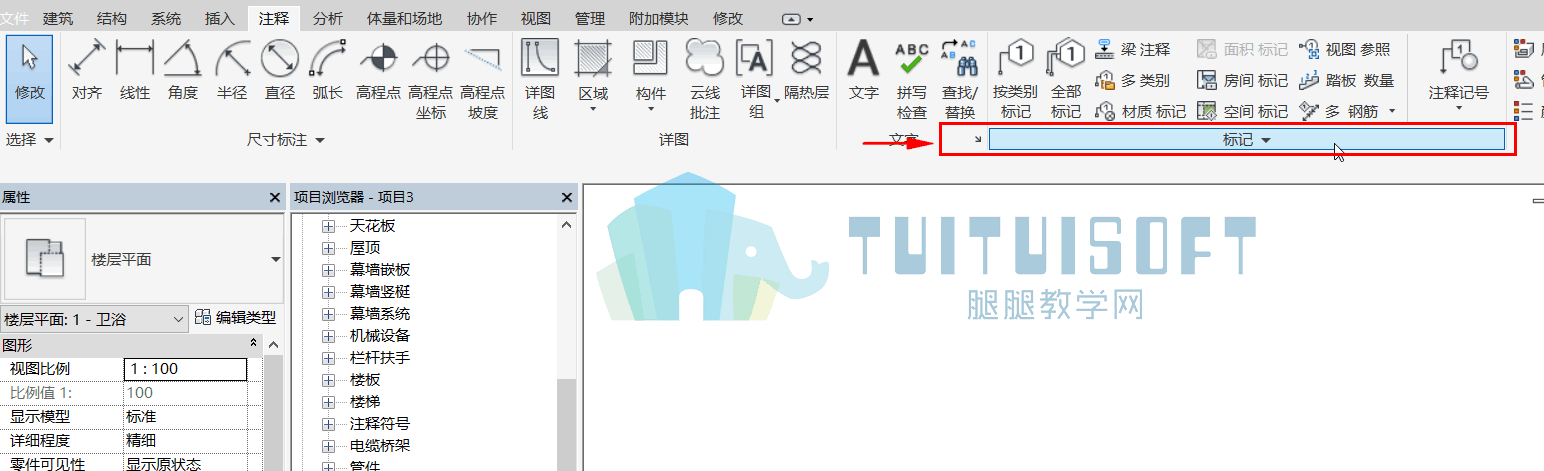Switch to the 建筑 ribbon tab
1544x471 pixels.
click(x=59, y=18)
